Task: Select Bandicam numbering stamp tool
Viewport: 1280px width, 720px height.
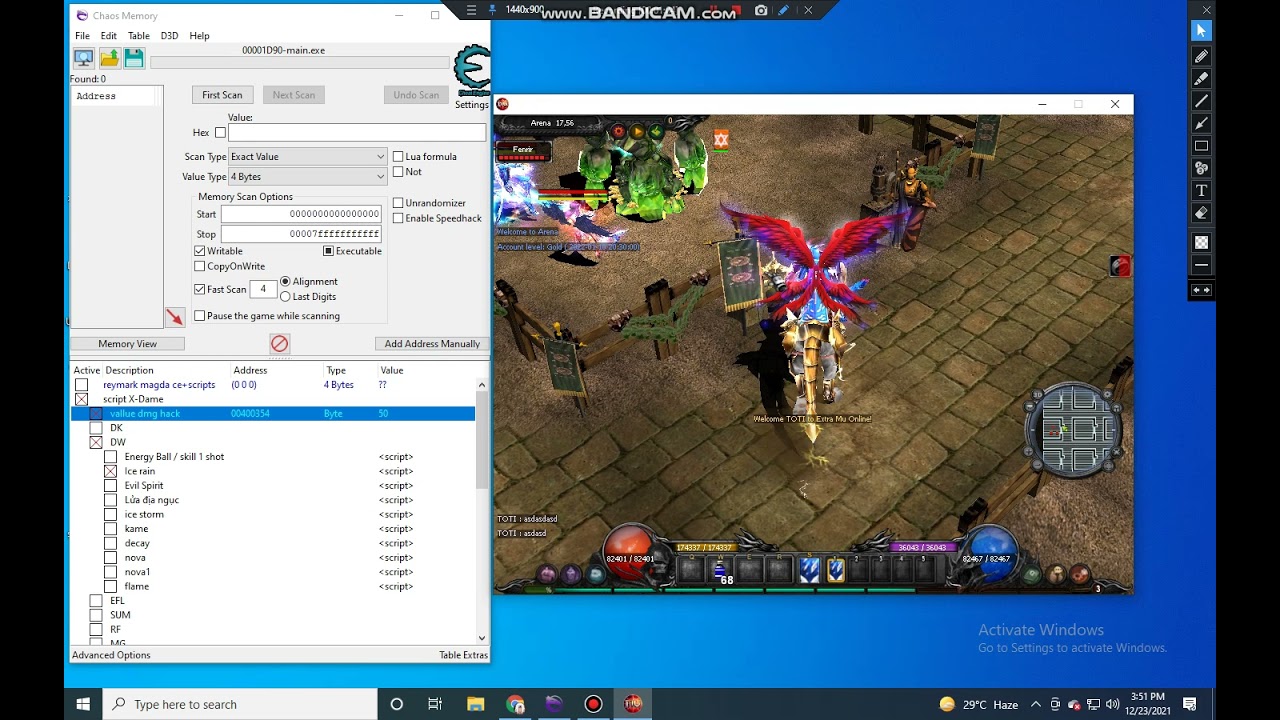Action: tap(1201, 168)
